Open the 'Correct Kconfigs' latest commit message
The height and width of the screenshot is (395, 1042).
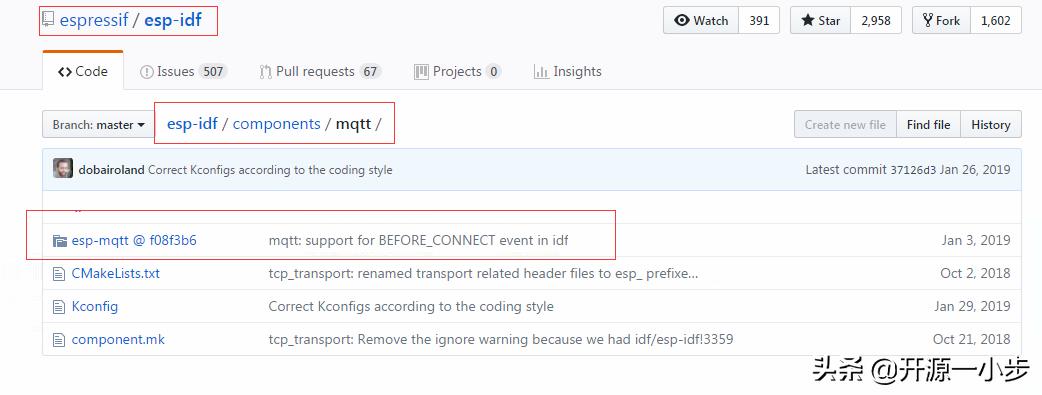(x=270, y=170)
